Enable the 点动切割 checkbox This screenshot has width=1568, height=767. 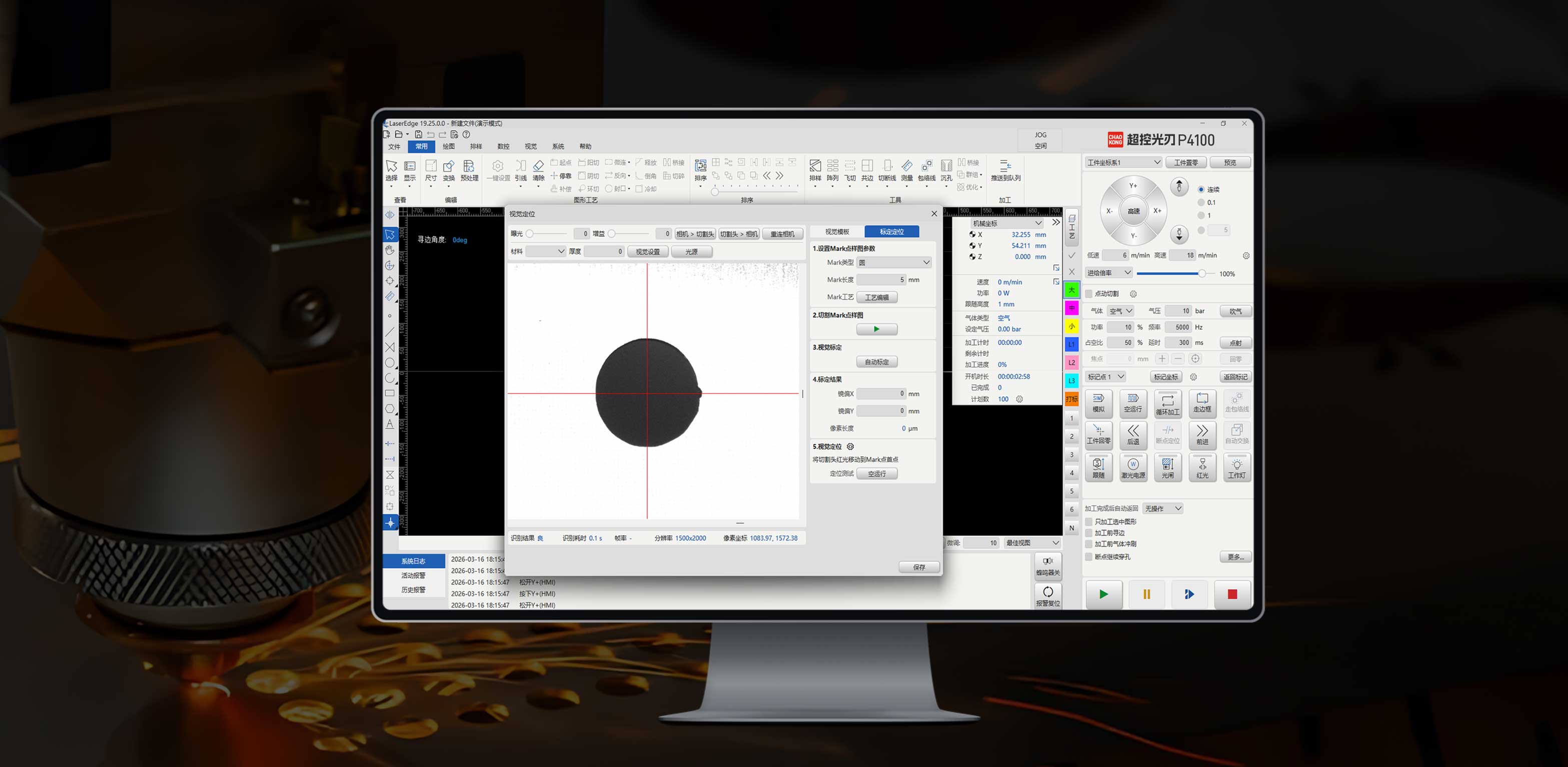click(1089, 294)
